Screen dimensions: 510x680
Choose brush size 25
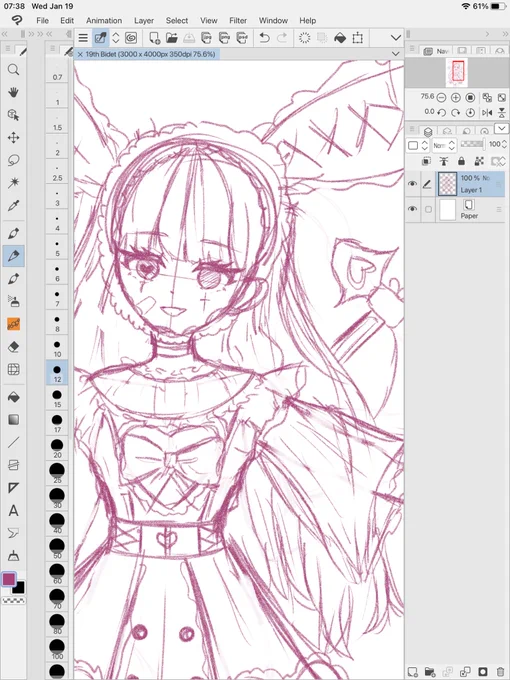(x=57, y=473)
